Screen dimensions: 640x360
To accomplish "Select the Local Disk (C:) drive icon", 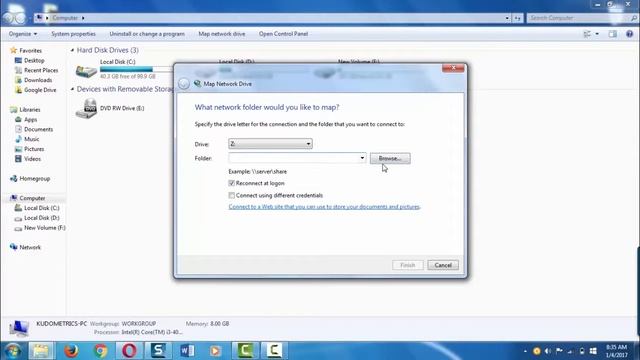I will coord(86,71).
